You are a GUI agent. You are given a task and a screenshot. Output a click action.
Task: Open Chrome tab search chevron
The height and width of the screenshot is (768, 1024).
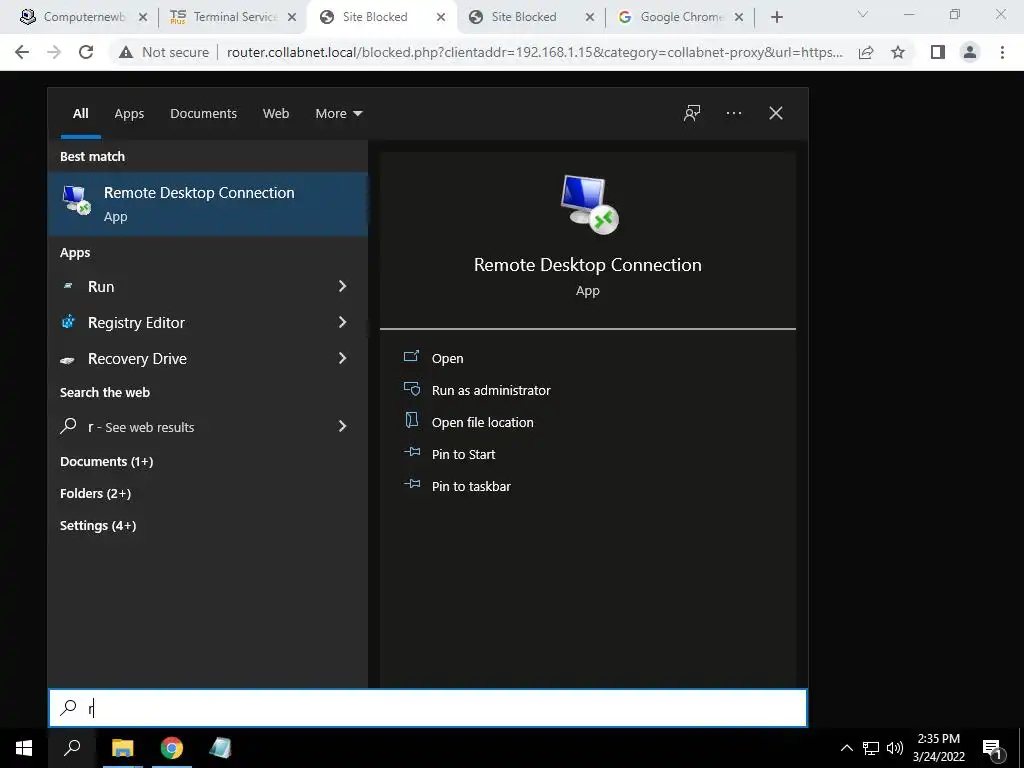tap(863, 14)
